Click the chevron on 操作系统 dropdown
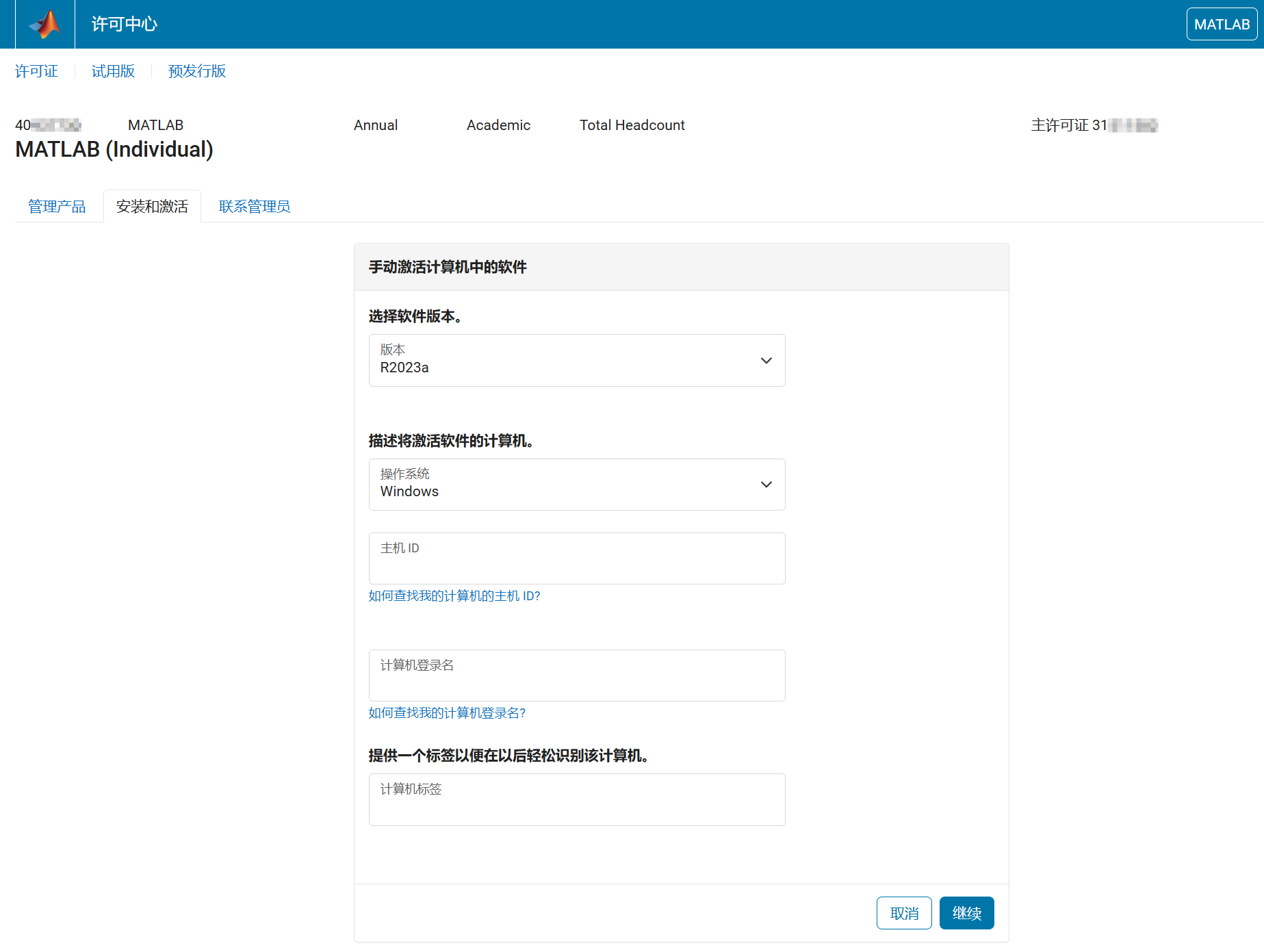Viewport: 1264px width, 952px height. [x=766, y=485]
